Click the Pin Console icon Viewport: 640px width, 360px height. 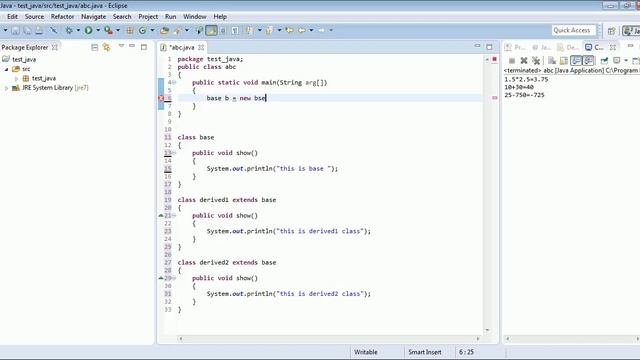[x=604, y=61]
